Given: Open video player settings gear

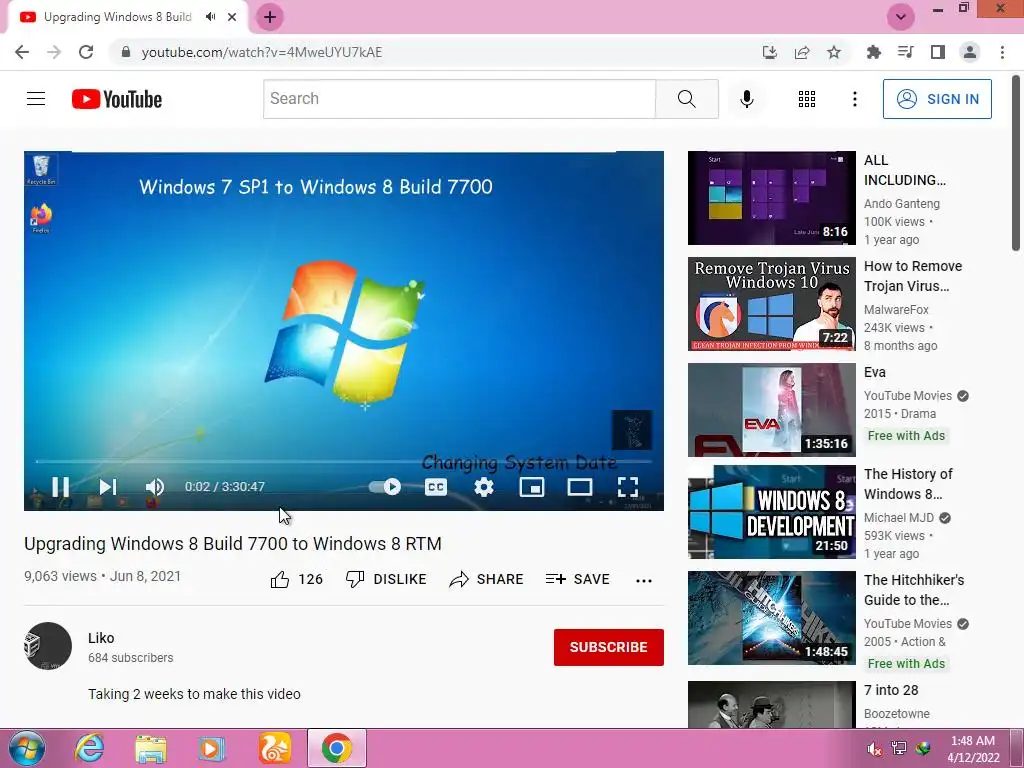Looking at the screenshot, I should [x=484, y=487].
